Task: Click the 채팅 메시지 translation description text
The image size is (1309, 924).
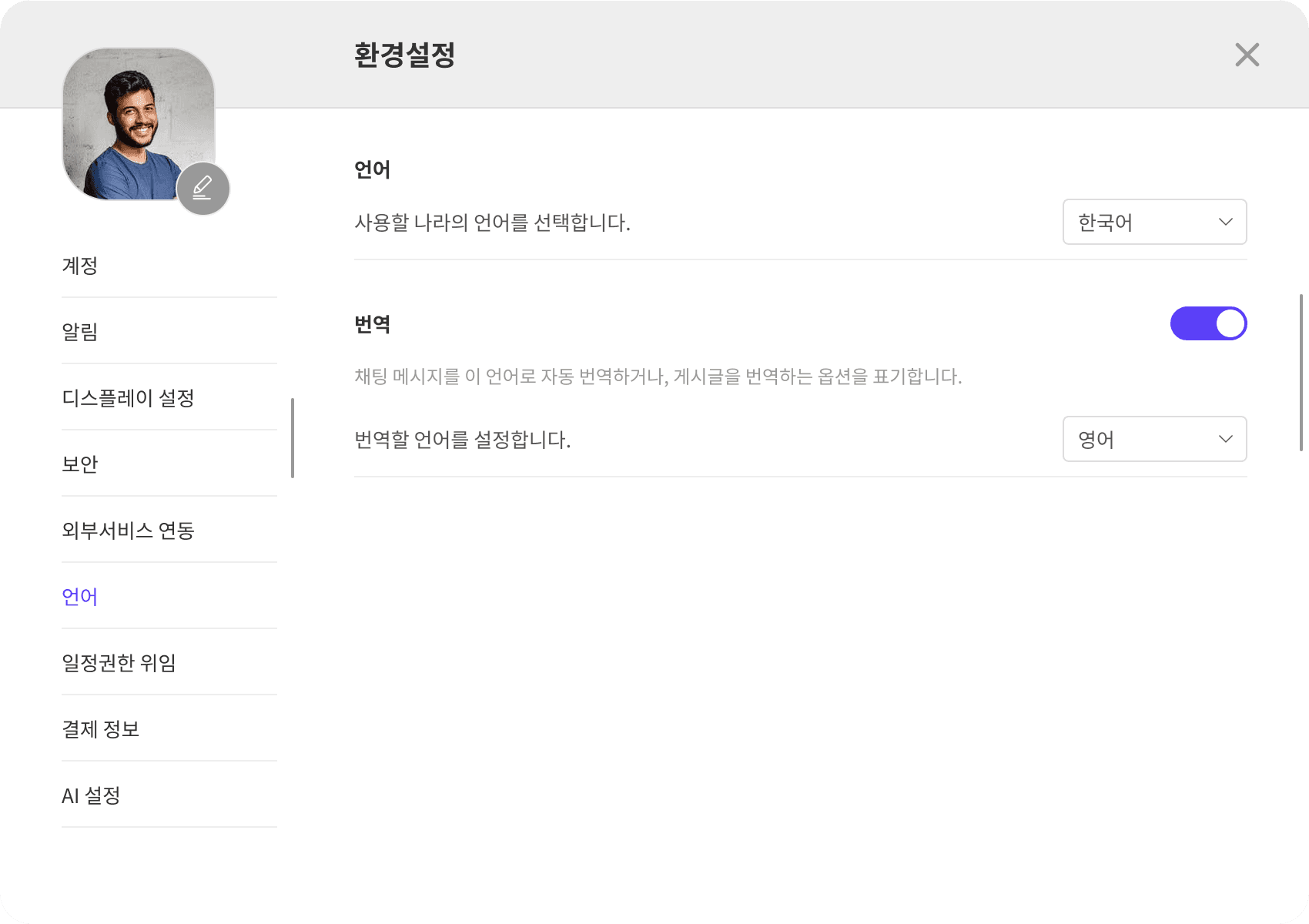Action: [658, 377]
